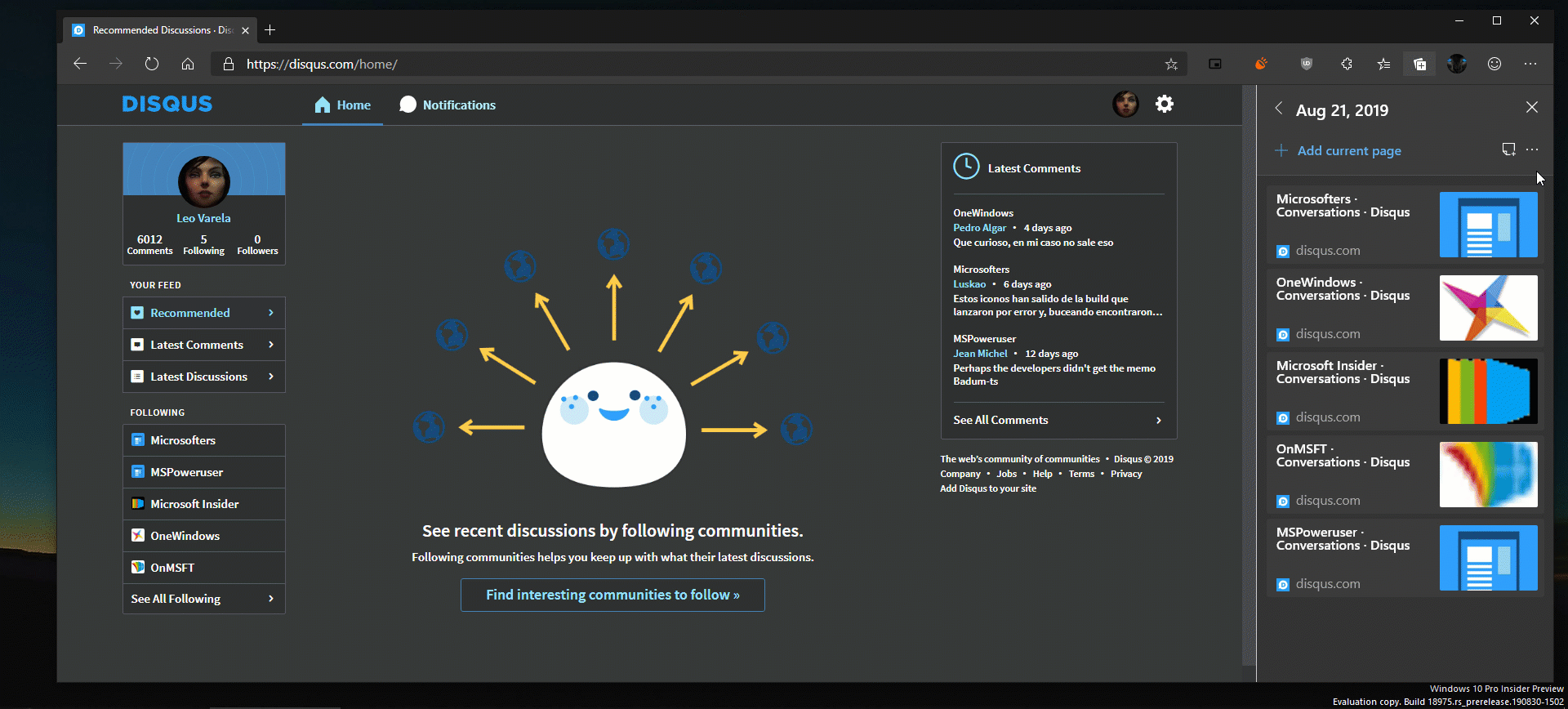Add a note in the collection
The width and height of the screenshot is (1568, 709).
[x=1508, y=149]
